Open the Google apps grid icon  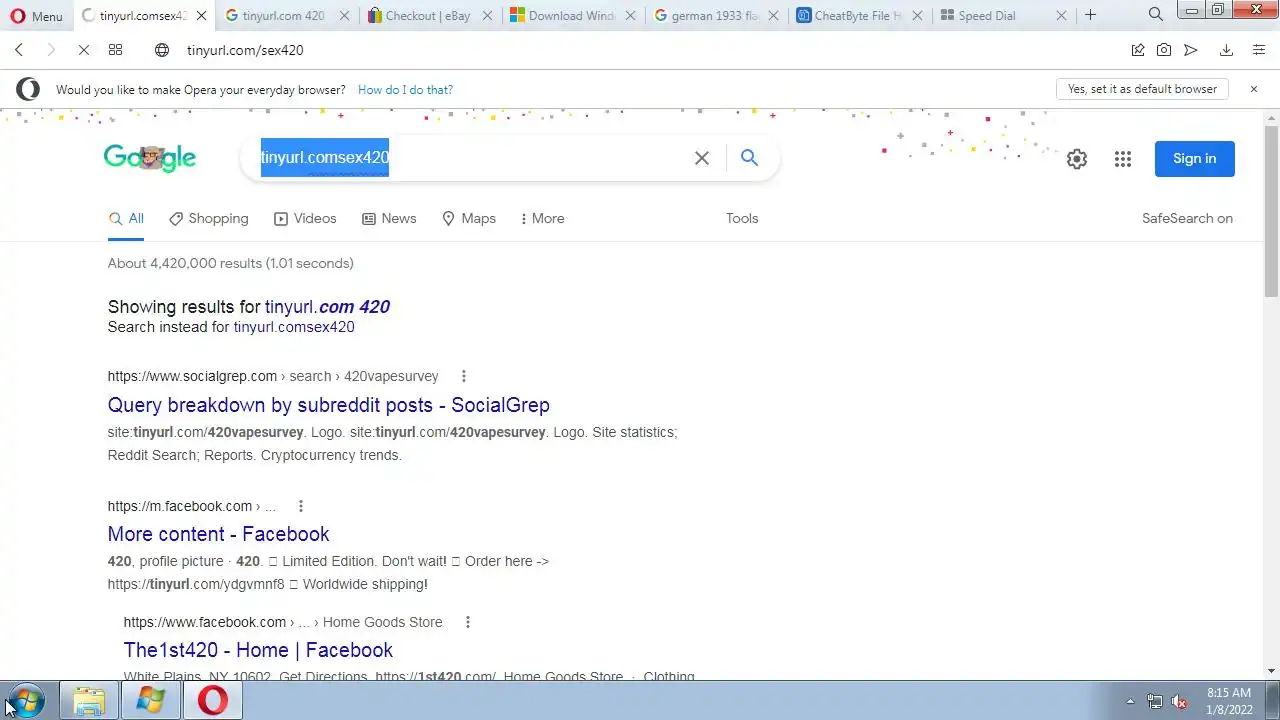1123,159
